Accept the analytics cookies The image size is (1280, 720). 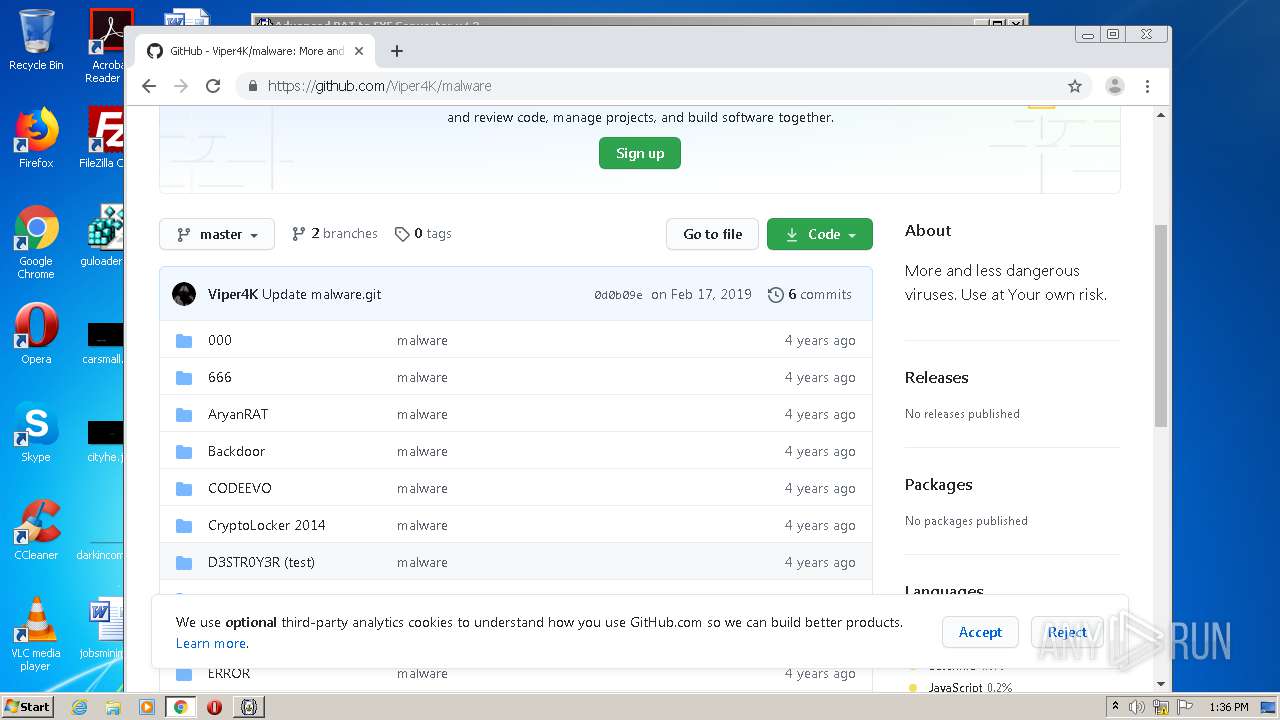click(x=980, y=632)
